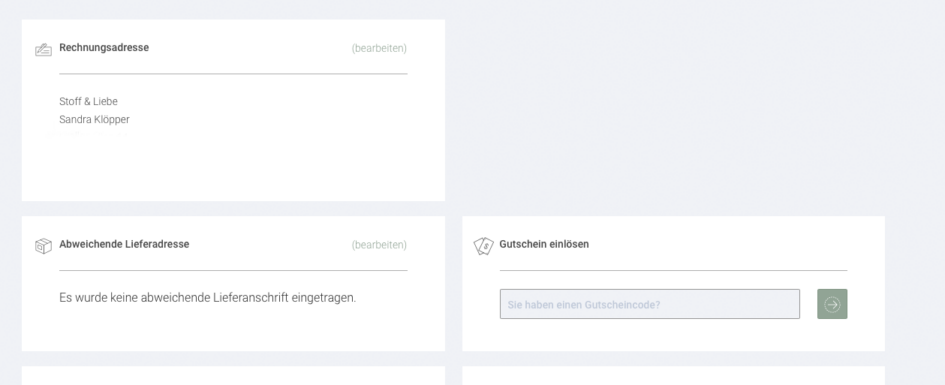
Task: Select the text about no alternate Lieferanschrift
Action: [207, 298]
